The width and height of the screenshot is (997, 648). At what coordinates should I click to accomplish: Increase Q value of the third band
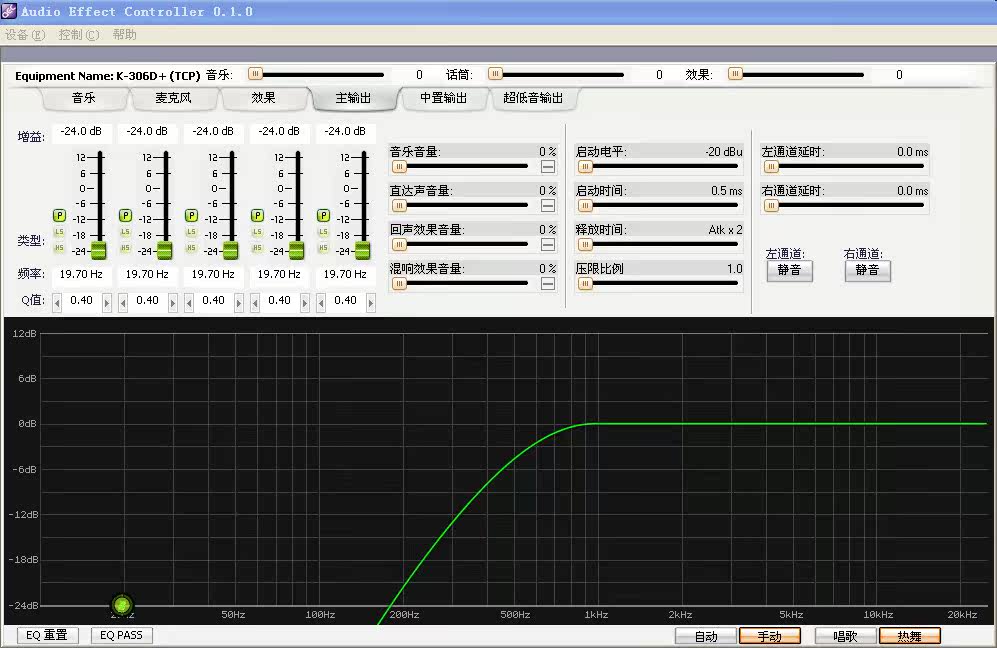(239, 301)
